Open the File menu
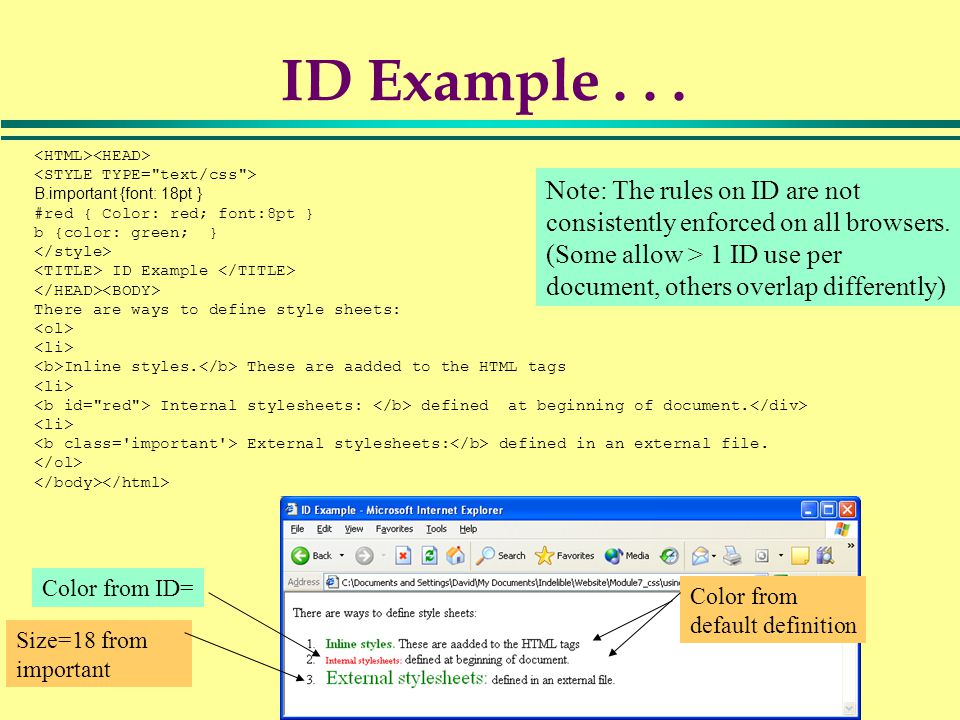 [x=298, y=529]
